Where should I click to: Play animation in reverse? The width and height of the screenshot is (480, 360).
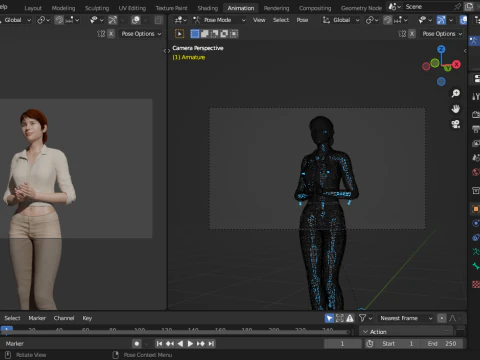180,344
